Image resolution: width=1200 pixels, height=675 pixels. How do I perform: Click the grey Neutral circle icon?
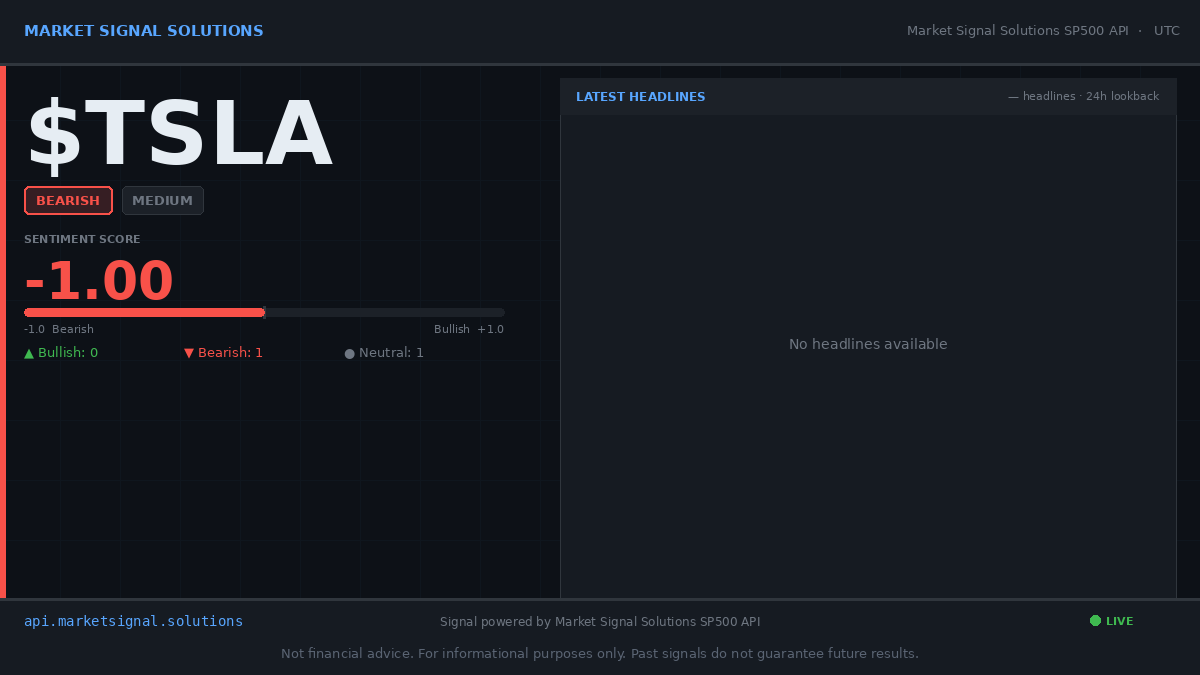click(349, 353)
